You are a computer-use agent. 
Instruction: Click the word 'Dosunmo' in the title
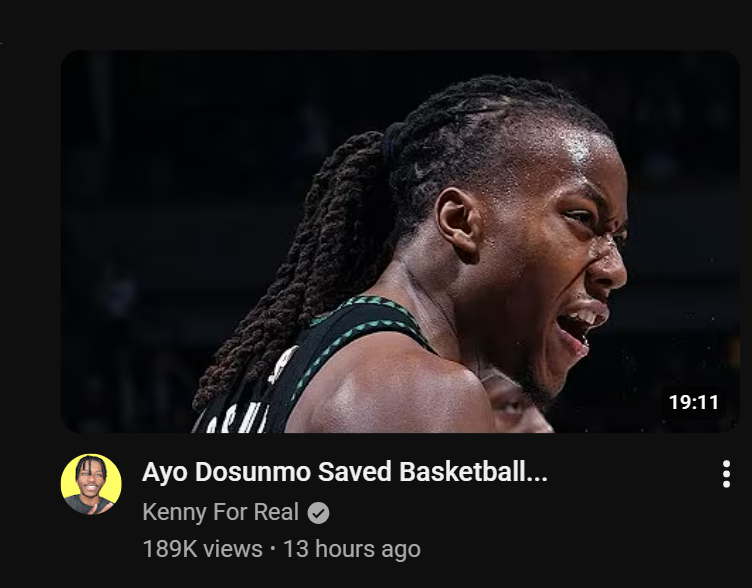point(253,472)
